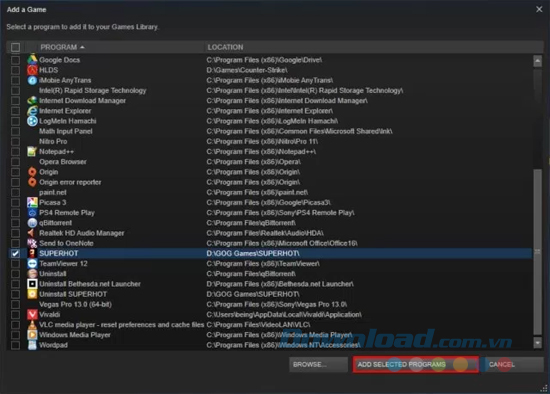Viewport: 550px width, 394px height.
Task: Select the Nitro Pro row text
Action: click(x=53, y=141)
